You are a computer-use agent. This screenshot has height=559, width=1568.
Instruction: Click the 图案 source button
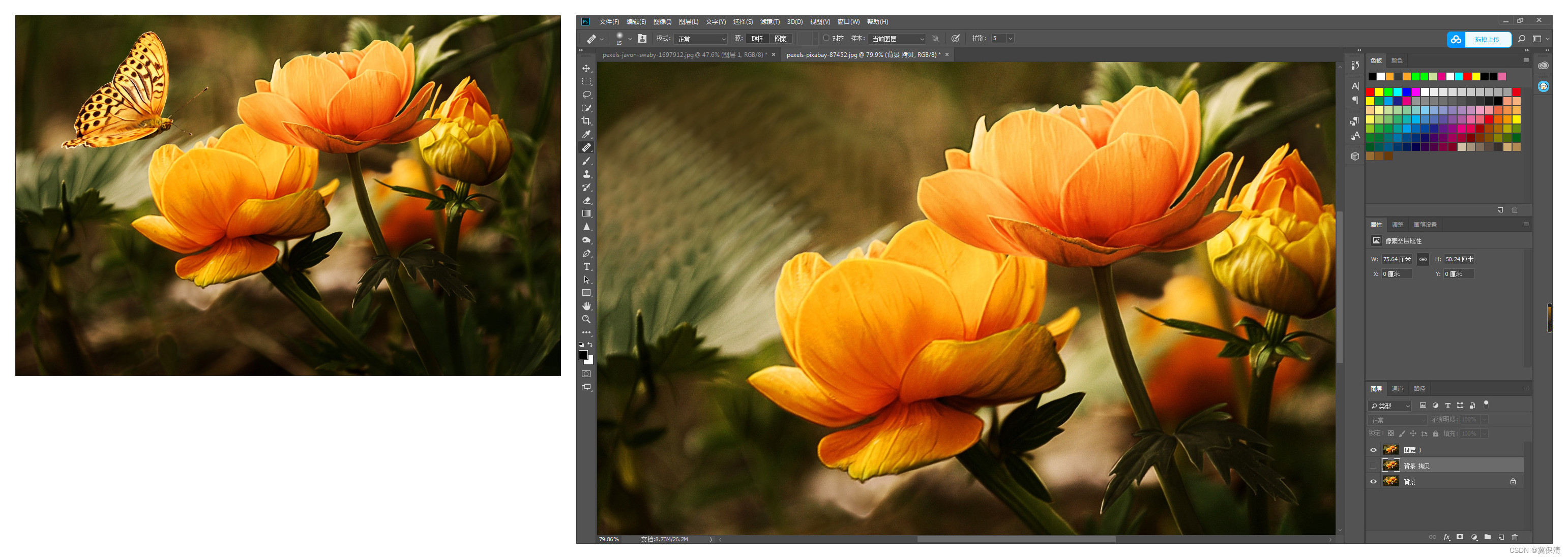[780, 39]
